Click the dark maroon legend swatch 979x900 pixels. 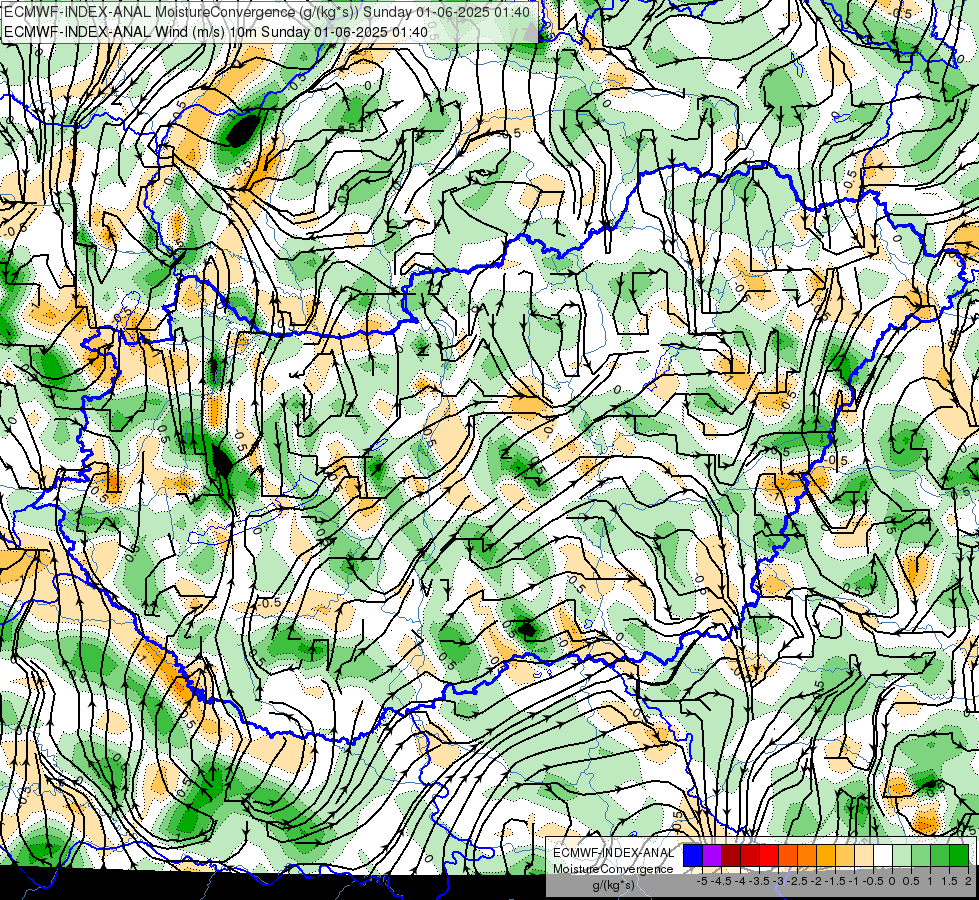[731, 856]
